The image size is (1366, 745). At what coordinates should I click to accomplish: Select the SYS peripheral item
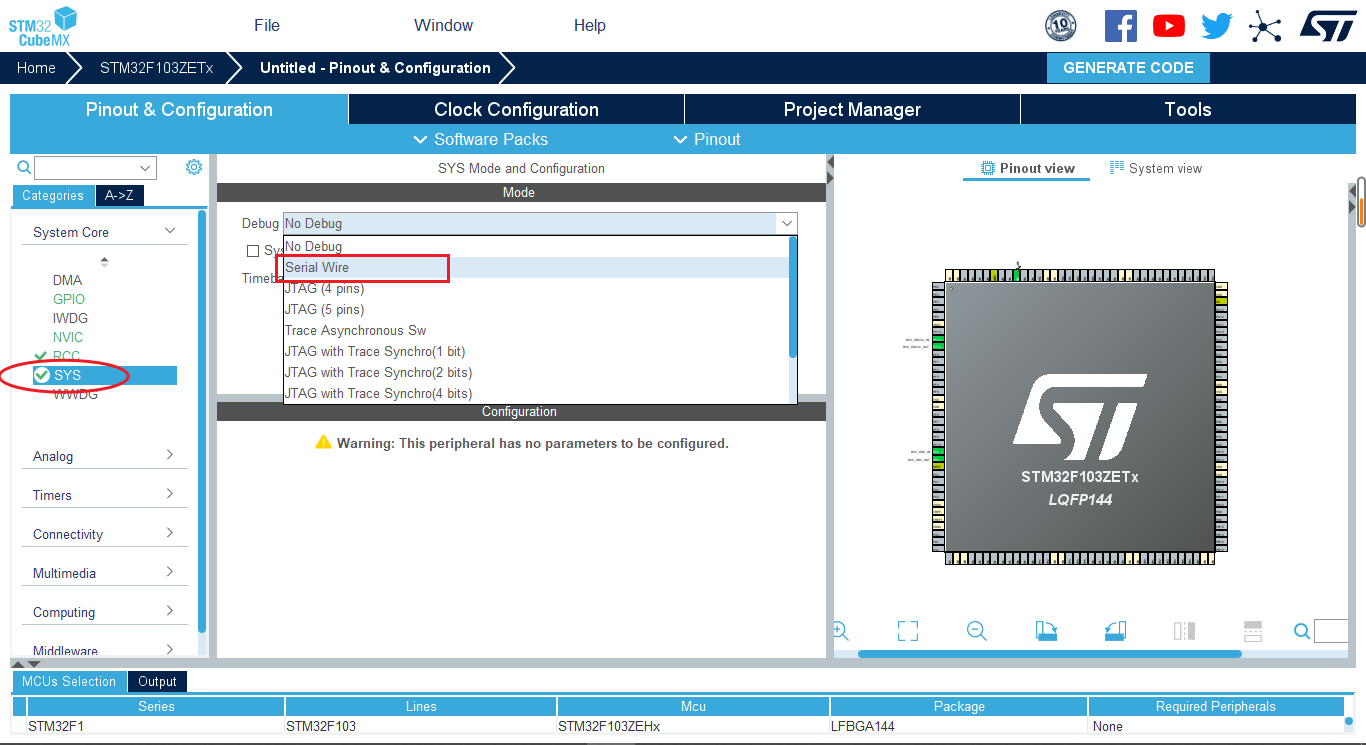click(104, 375)
